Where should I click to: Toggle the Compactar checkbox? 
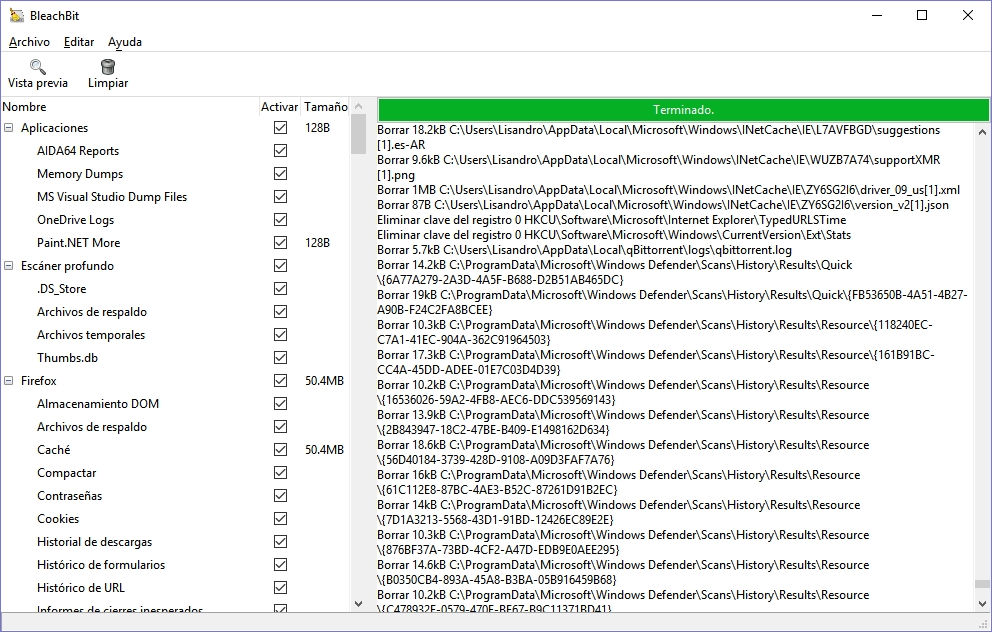coord(280,473)
